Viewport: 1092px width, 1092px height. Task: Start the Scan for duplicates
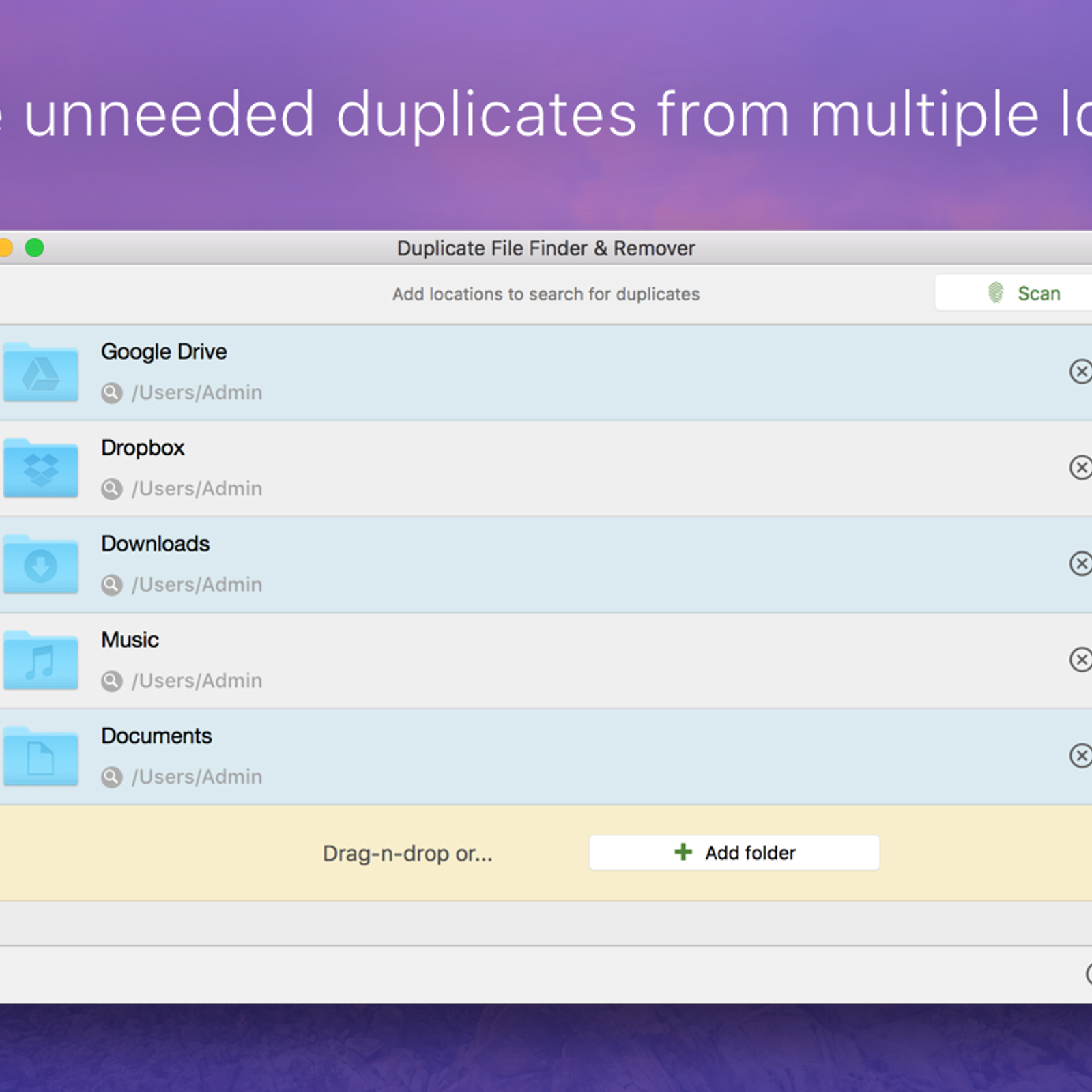tap(1014, 293)
